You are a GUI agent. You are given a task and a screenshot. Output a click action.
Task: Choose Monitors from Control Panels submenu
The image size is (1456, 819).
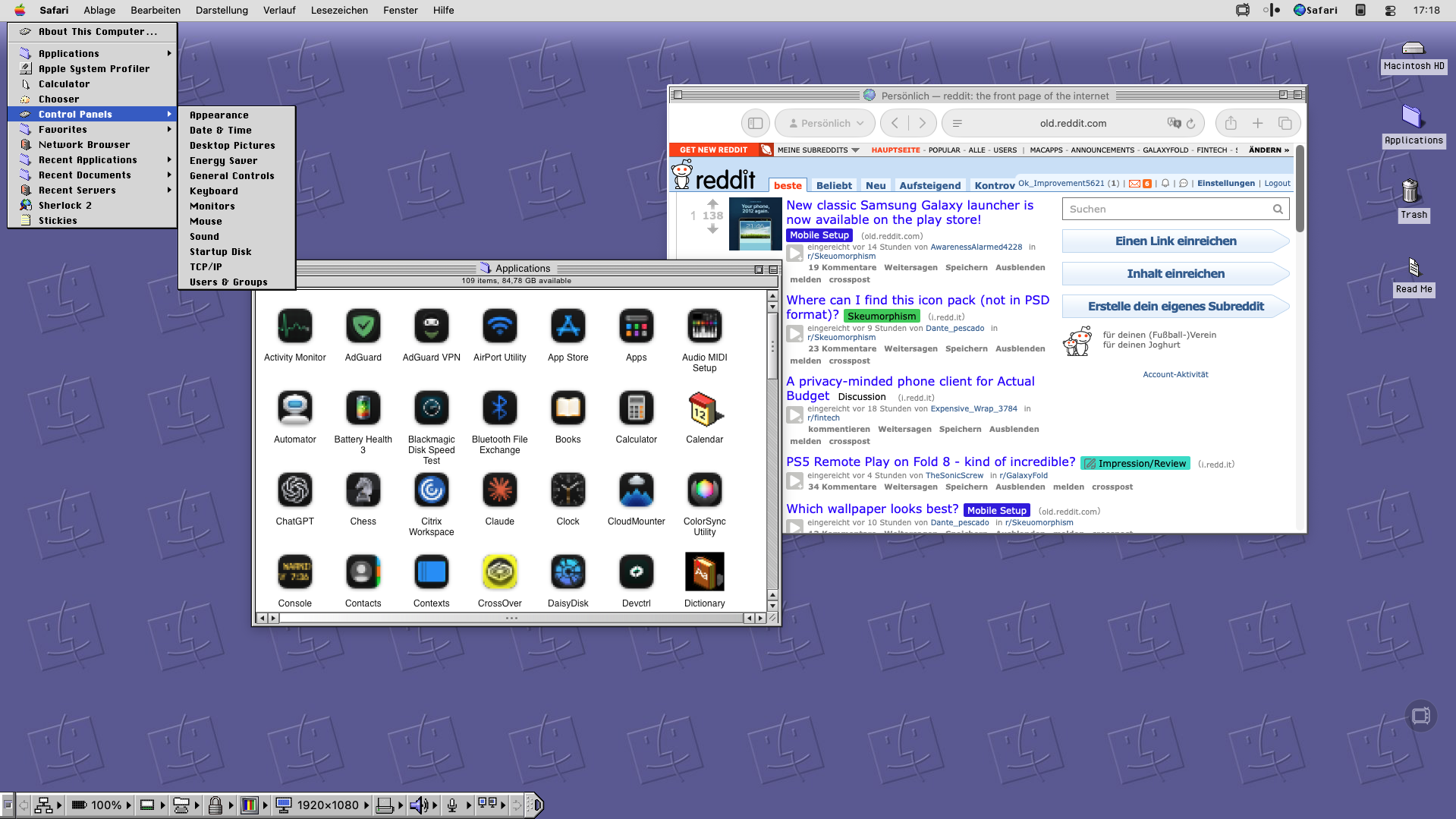237,206
